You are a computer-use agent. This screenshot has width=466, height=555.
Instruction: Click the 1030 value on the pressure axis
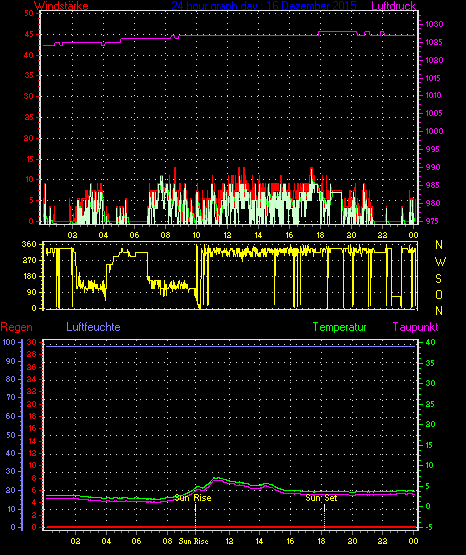[x=434, y=24]
